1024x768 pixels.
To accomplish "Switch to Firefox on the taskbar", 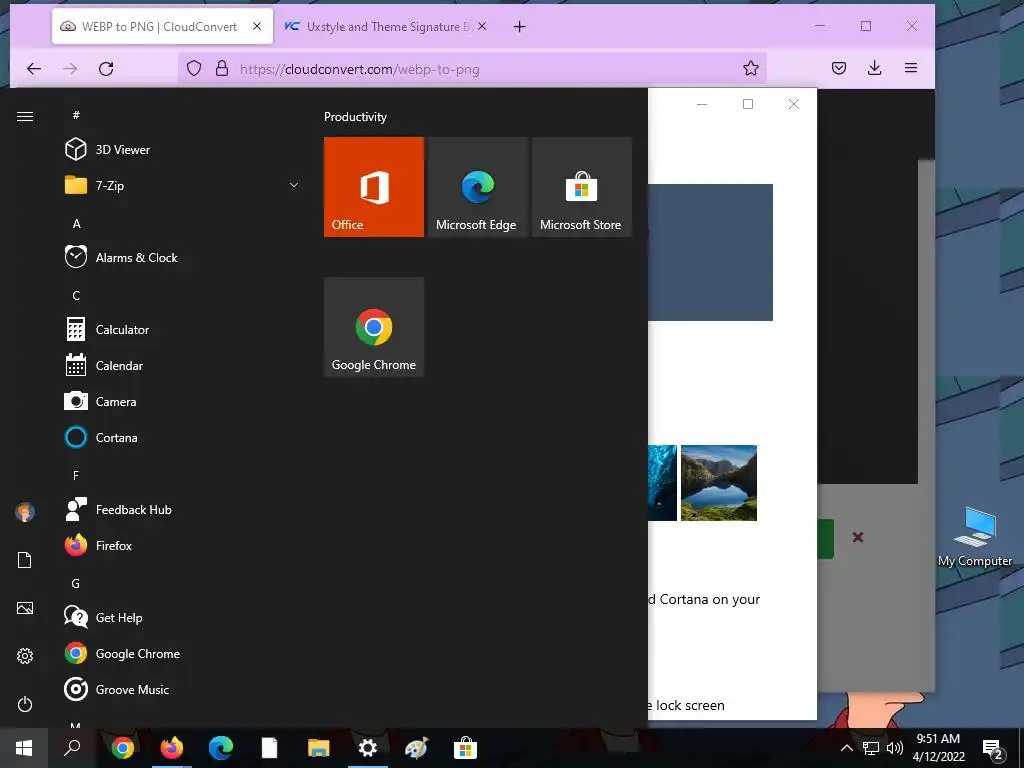I will [172, 748].
